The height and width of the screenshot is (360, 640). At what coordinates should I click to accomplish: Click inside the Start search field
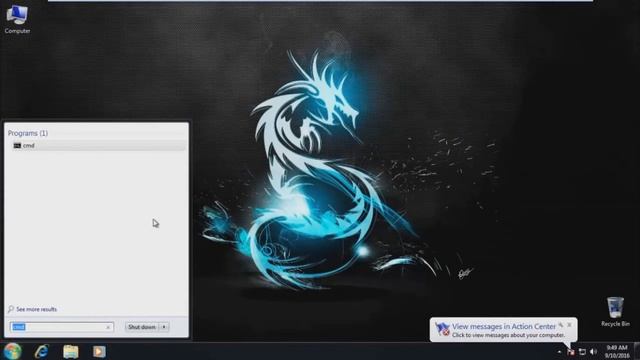click(x=61, y=327)
